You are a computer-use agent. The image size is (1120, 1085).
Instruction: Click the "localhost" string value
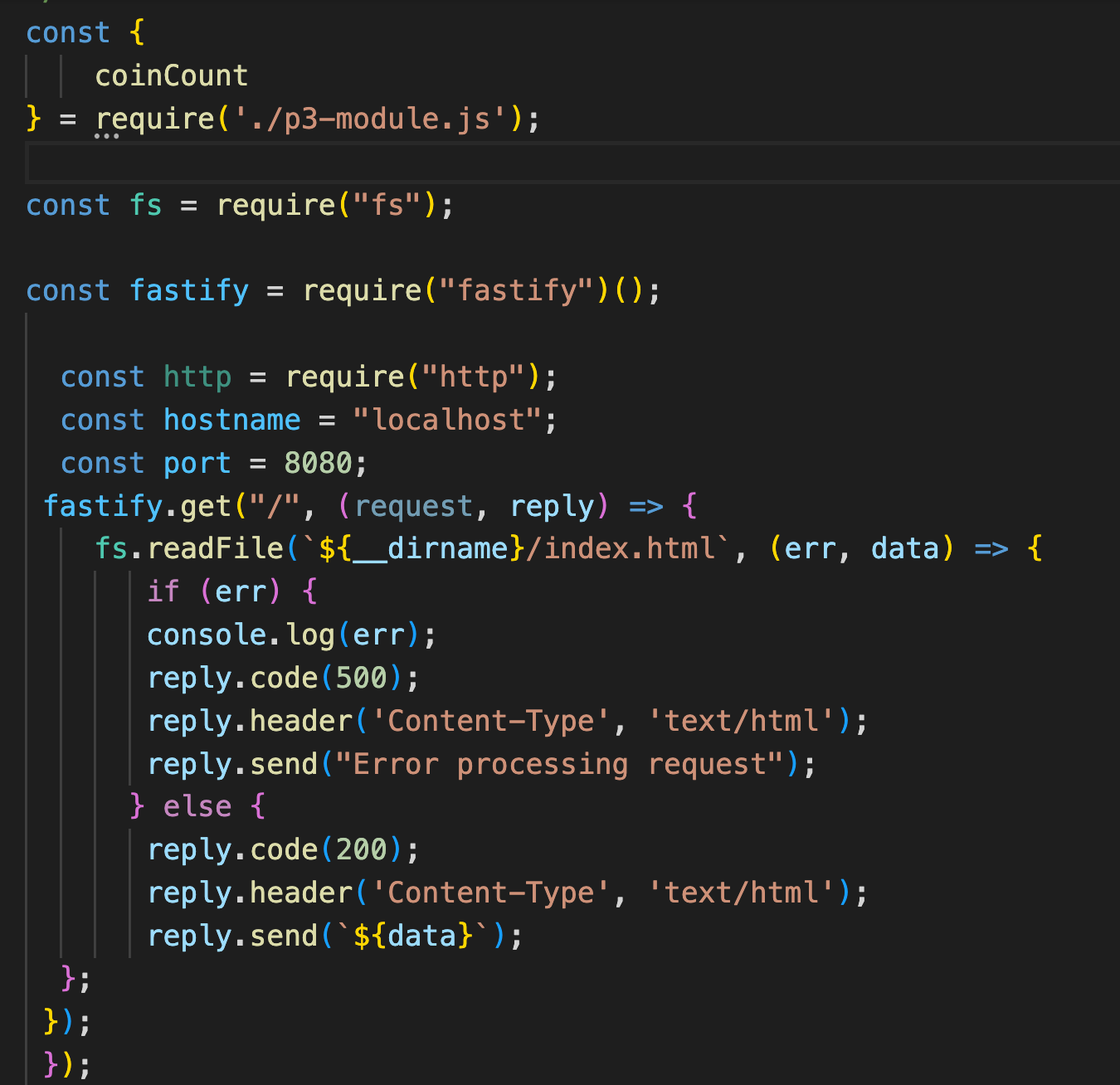tap(448, 420)
